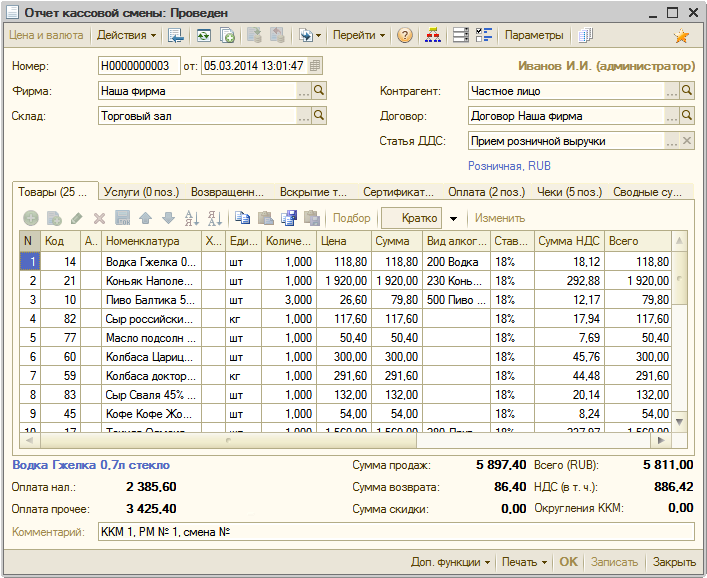Viewport: 707px width, 578px height.
Task: Click the yellow star favorites icon
Action: coord(681,36)
